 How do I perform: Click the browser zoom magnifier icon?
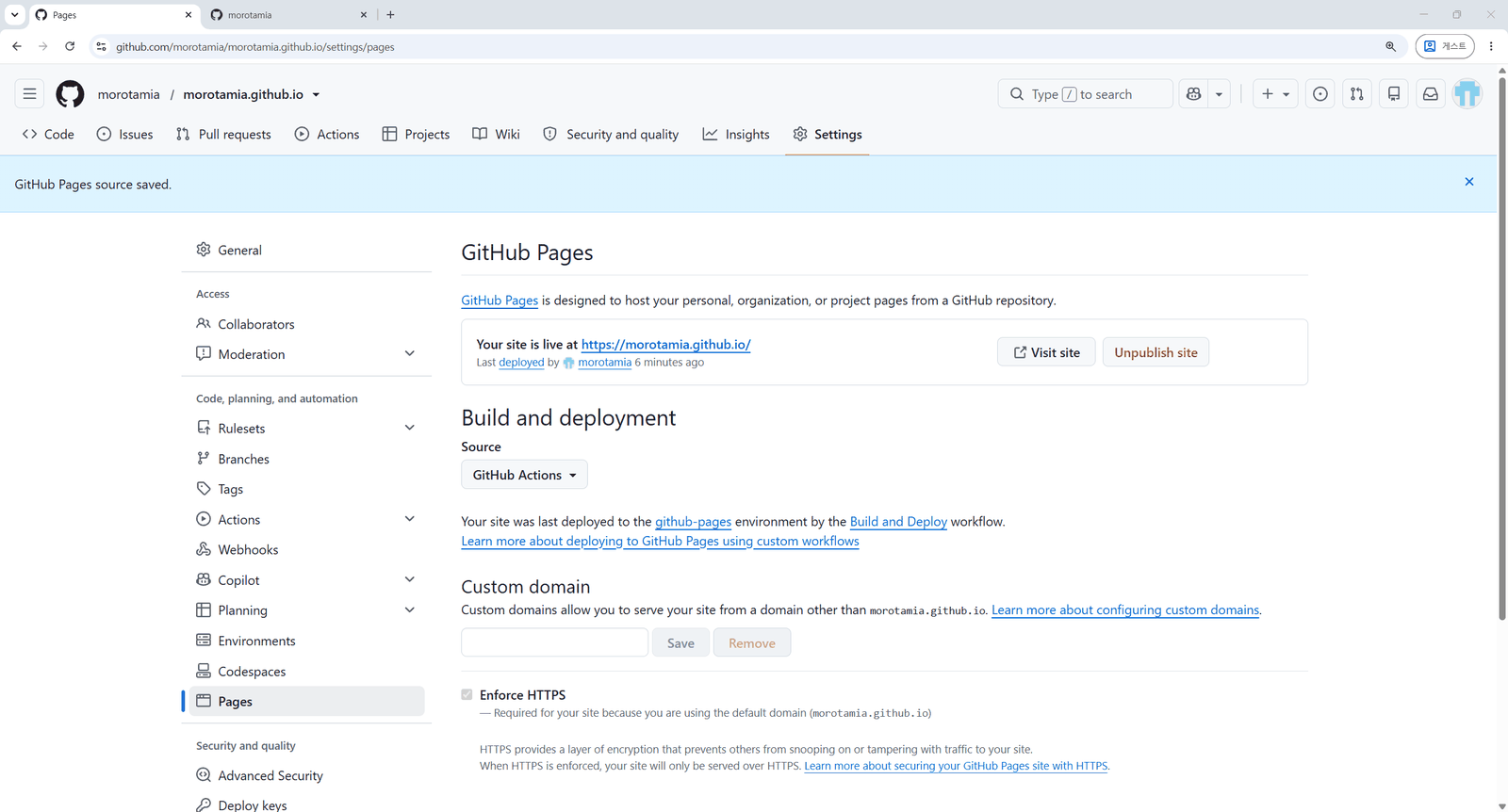(1390, 46)
